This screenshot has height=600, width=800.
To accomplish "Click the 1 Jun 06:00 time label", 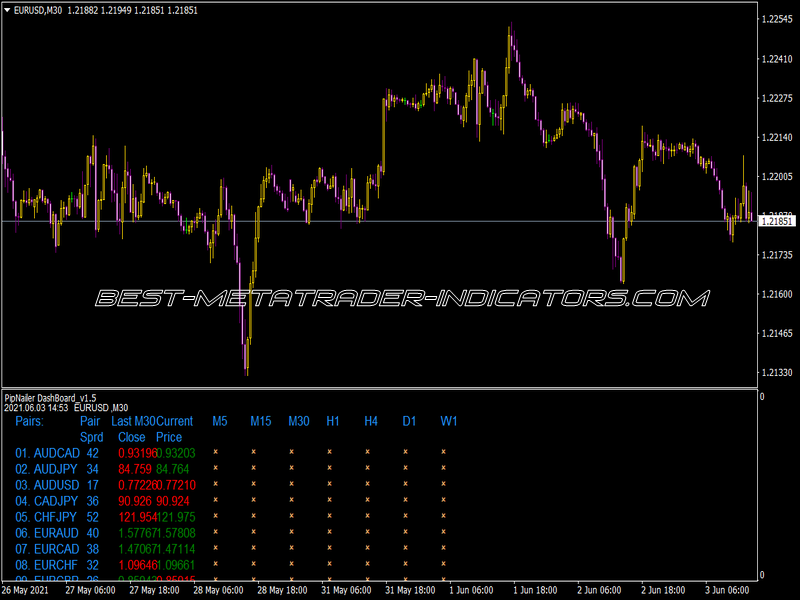I will pos(471,590).
